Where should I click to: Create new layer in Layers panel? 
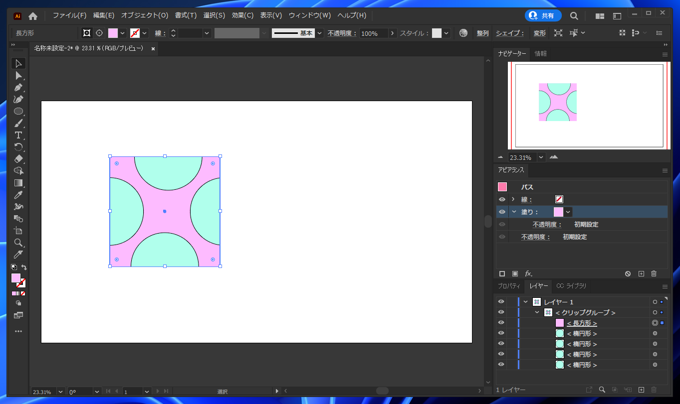tap(641, 390)
